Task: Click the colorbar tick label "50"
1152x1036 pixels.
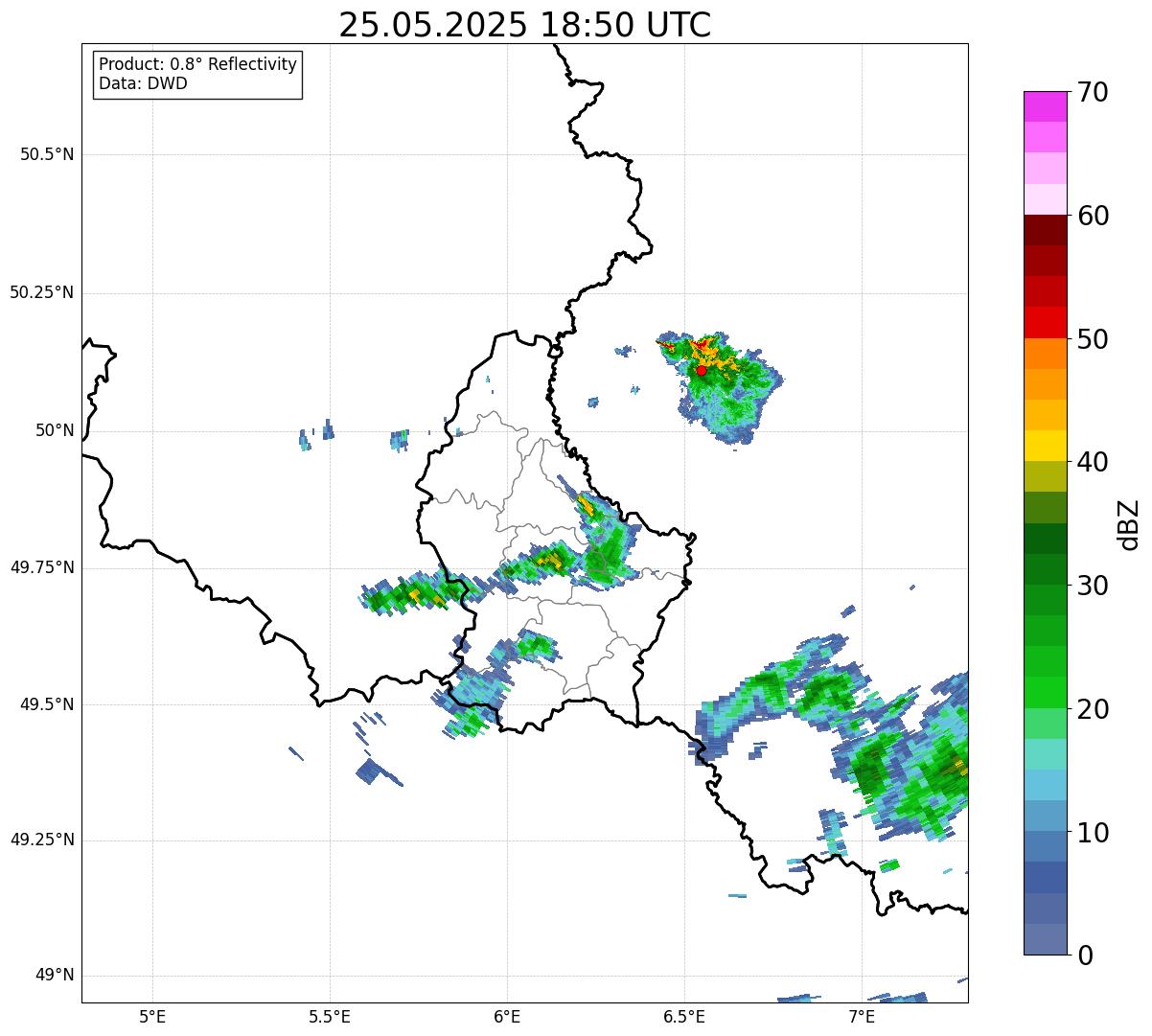Action: tap(1093, 339)
